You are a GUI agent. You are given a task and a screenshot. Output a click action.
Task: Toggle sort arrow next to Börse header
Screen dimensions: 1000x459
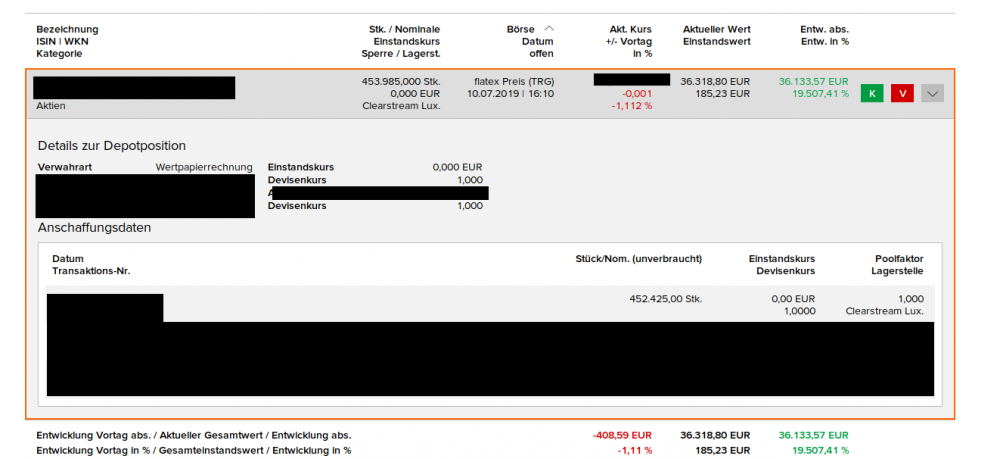(x=549, y=29)
